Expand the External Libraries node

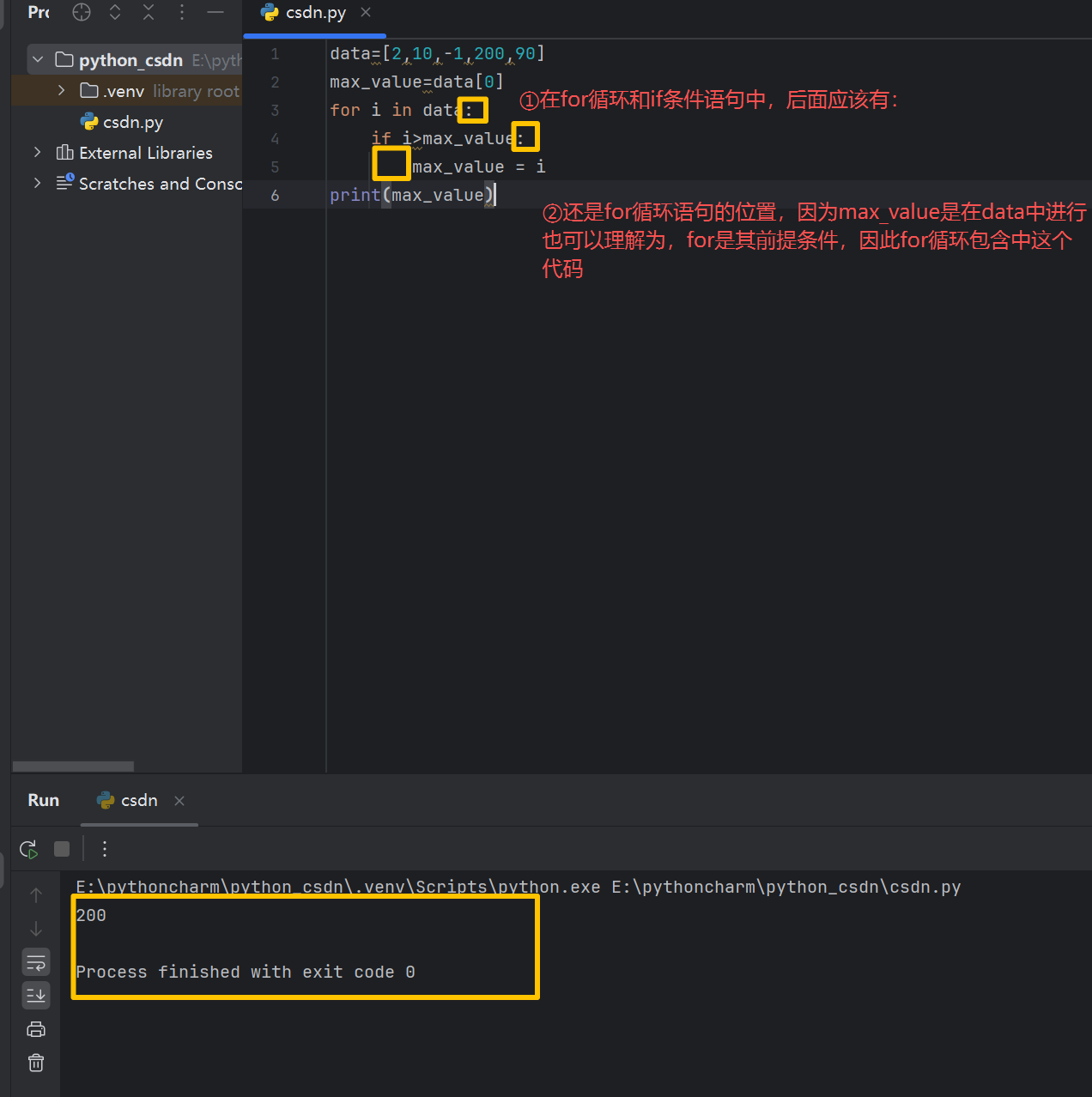click(37, 152)
